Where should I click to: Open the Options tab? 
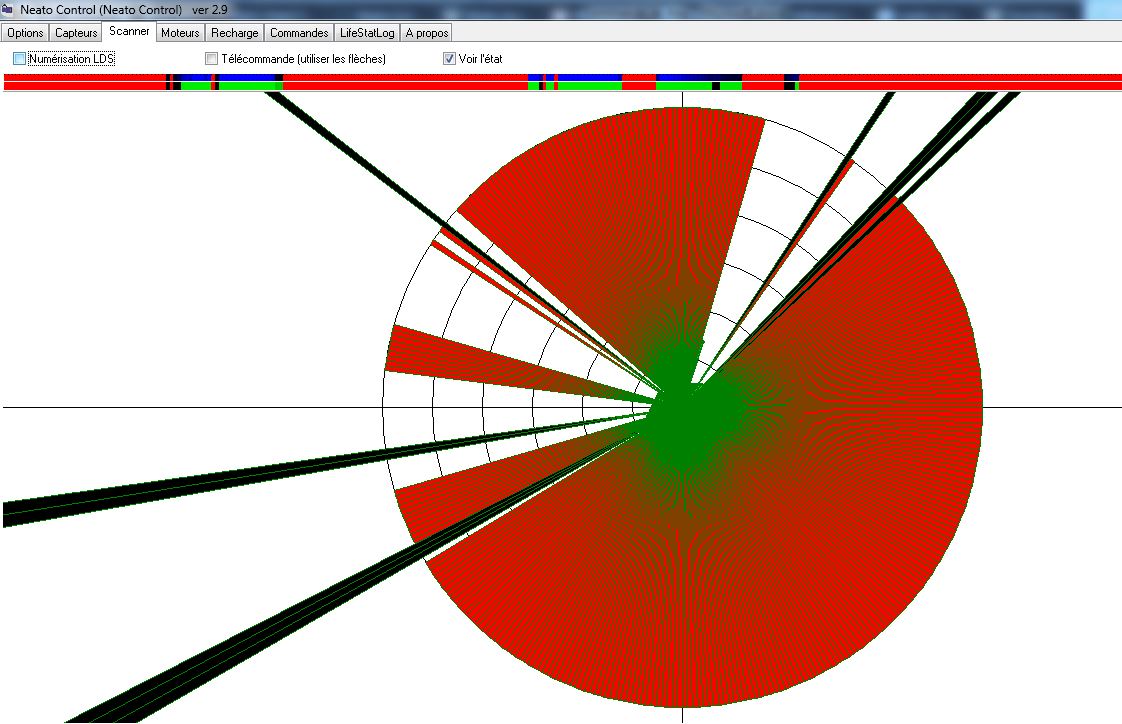click(26, 33)
